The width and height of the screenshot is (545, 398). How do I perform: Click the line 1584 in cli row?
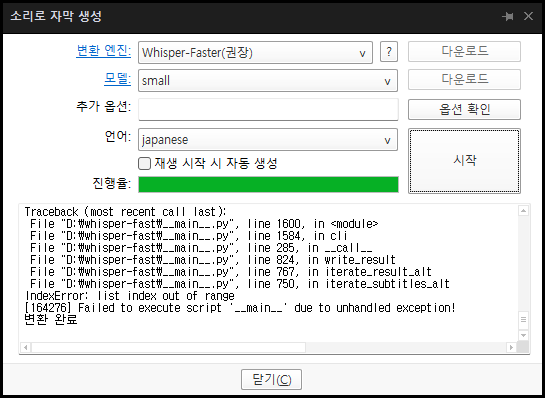pyautogui.click(x=189, y=236)
